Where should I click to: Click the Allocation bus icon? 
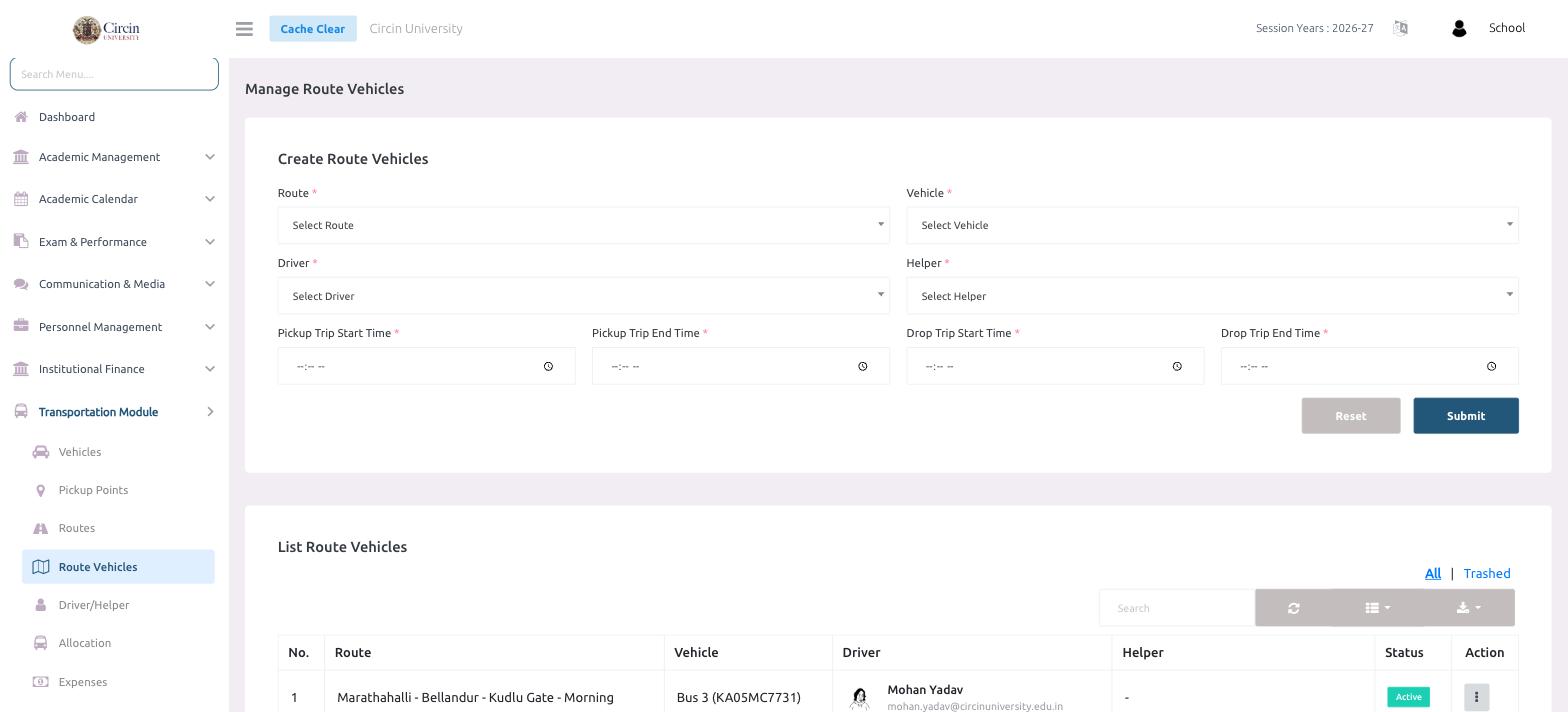point(41,643)
